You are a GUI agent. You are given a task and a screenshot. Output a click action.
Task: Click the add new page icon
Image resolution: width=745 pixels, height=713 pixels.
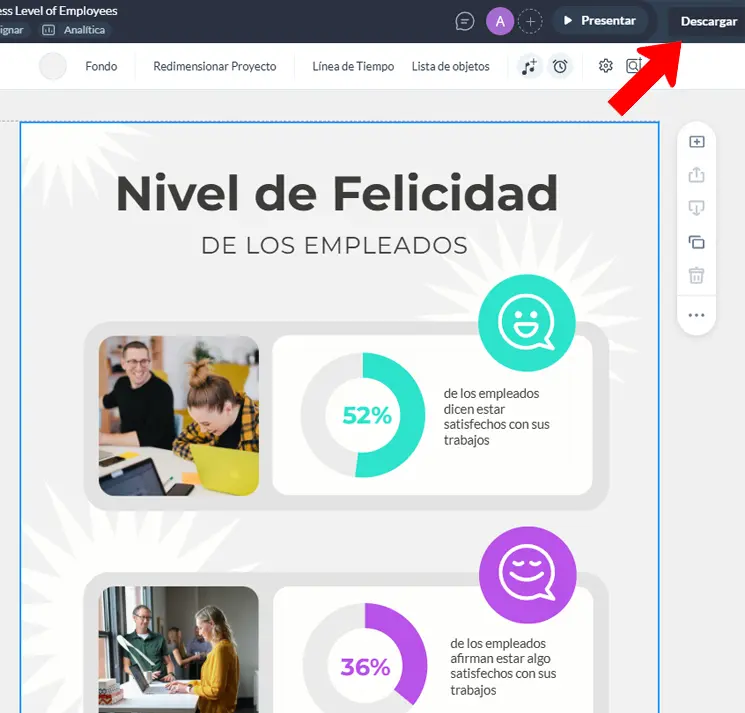pyautogui.click(x=697, y=142)
